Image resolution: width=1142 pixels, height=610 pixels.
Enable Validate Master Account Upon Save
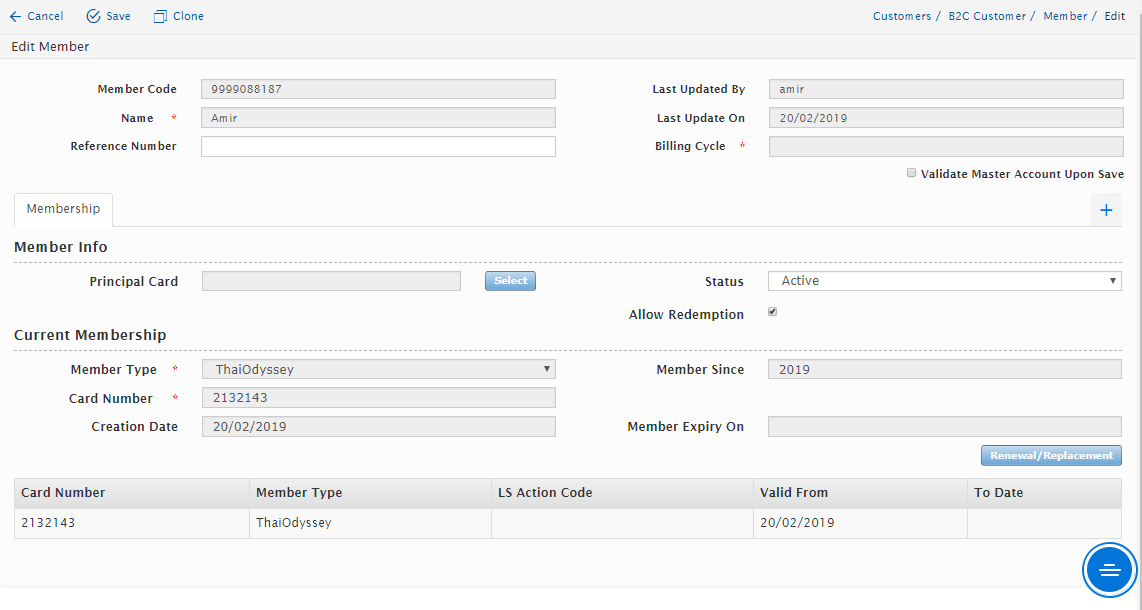(911, 173)
